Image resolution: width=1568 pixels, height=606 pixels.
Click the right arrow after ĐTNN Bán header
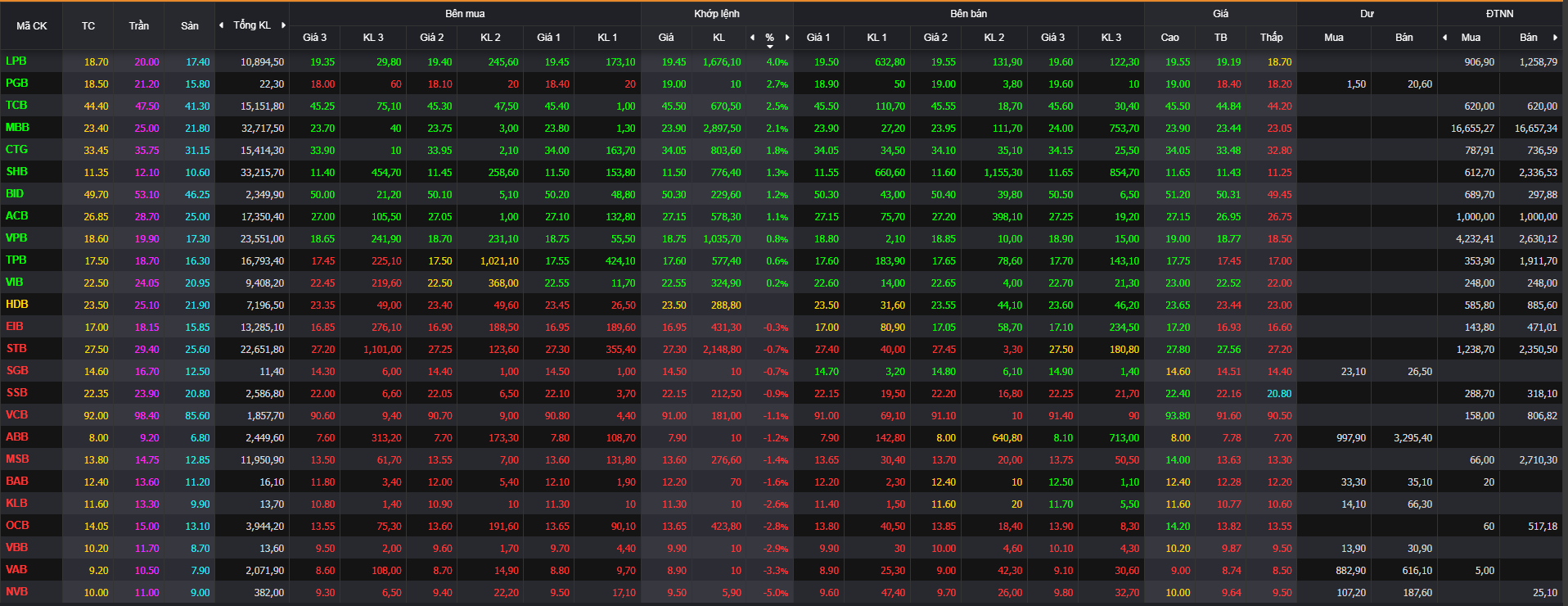point(1555,38)
